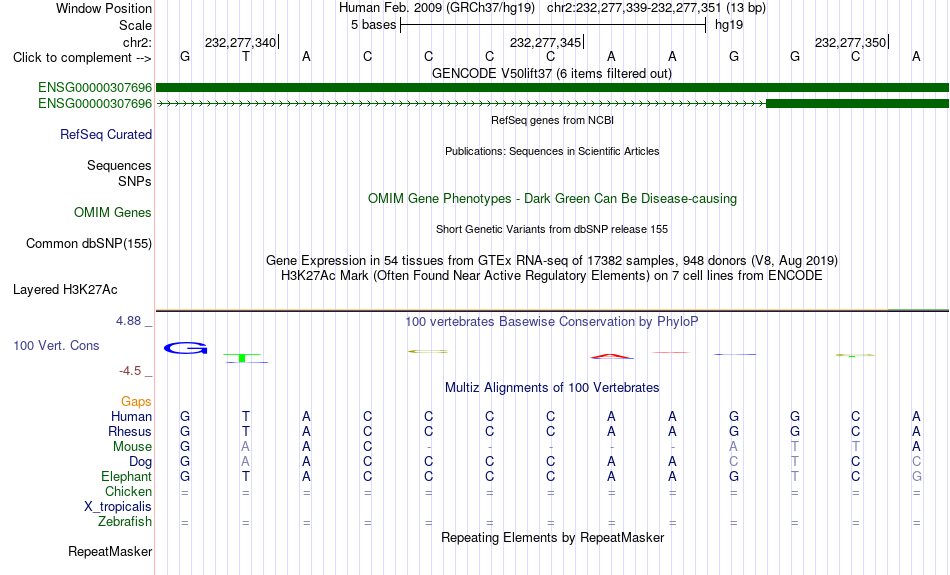Click 'Repeating Elements by RepeatMasker' title

[552, 538]
